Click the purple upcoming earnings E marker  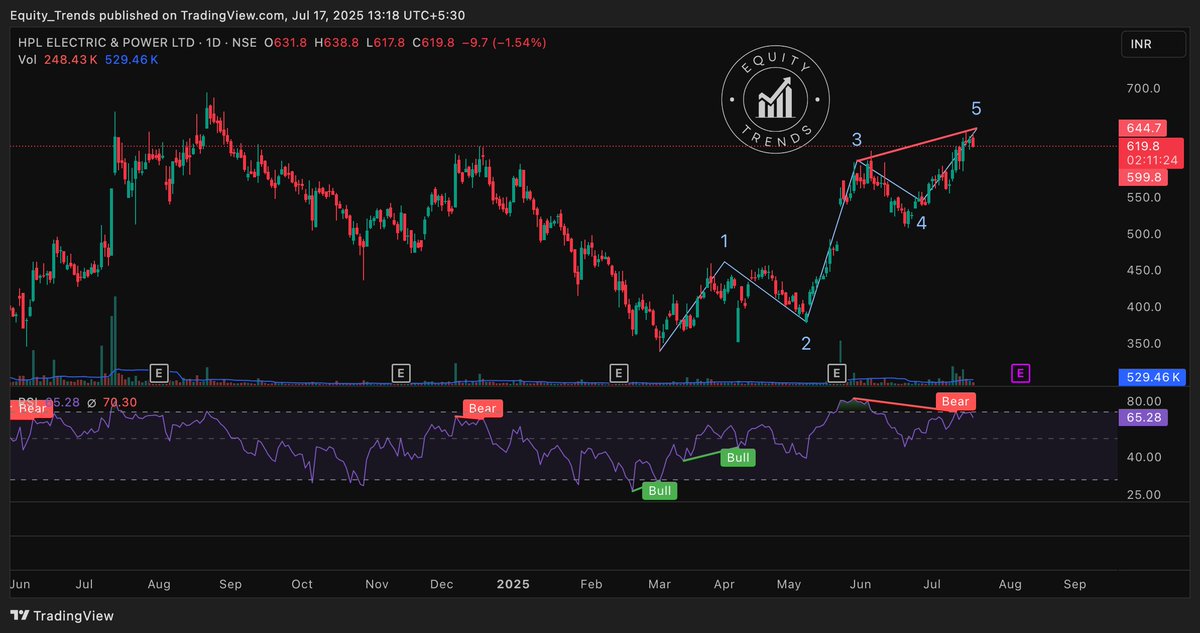[x=1021, y=373]
